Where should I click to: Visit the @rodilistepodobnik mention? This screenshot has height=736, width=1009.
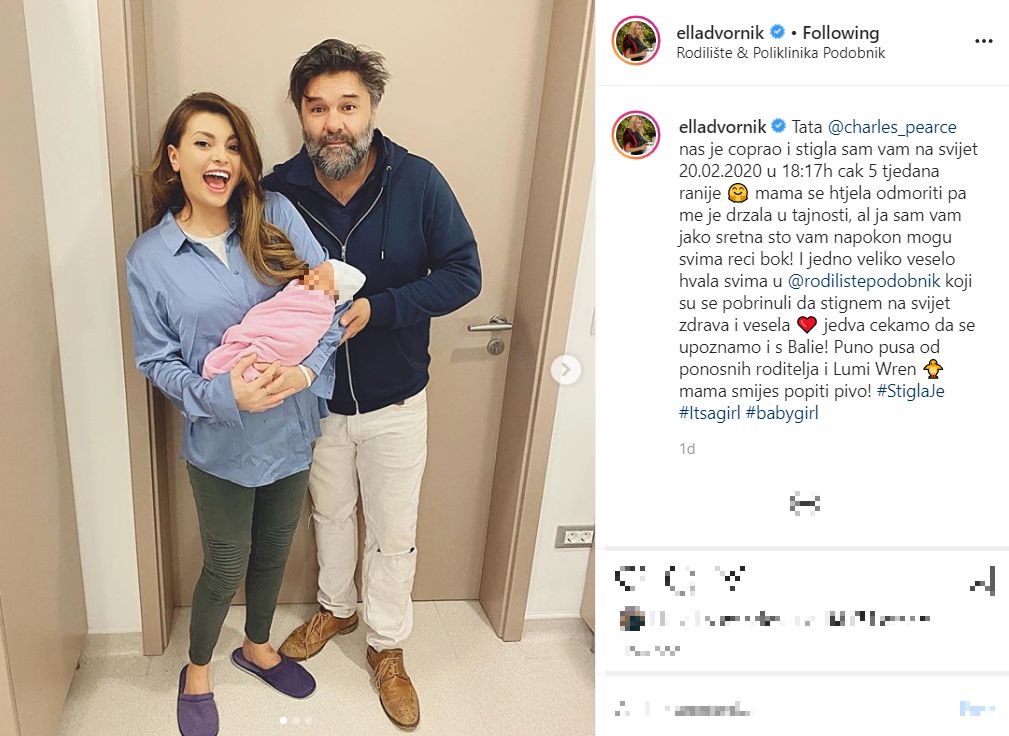[x=864, y=281]
